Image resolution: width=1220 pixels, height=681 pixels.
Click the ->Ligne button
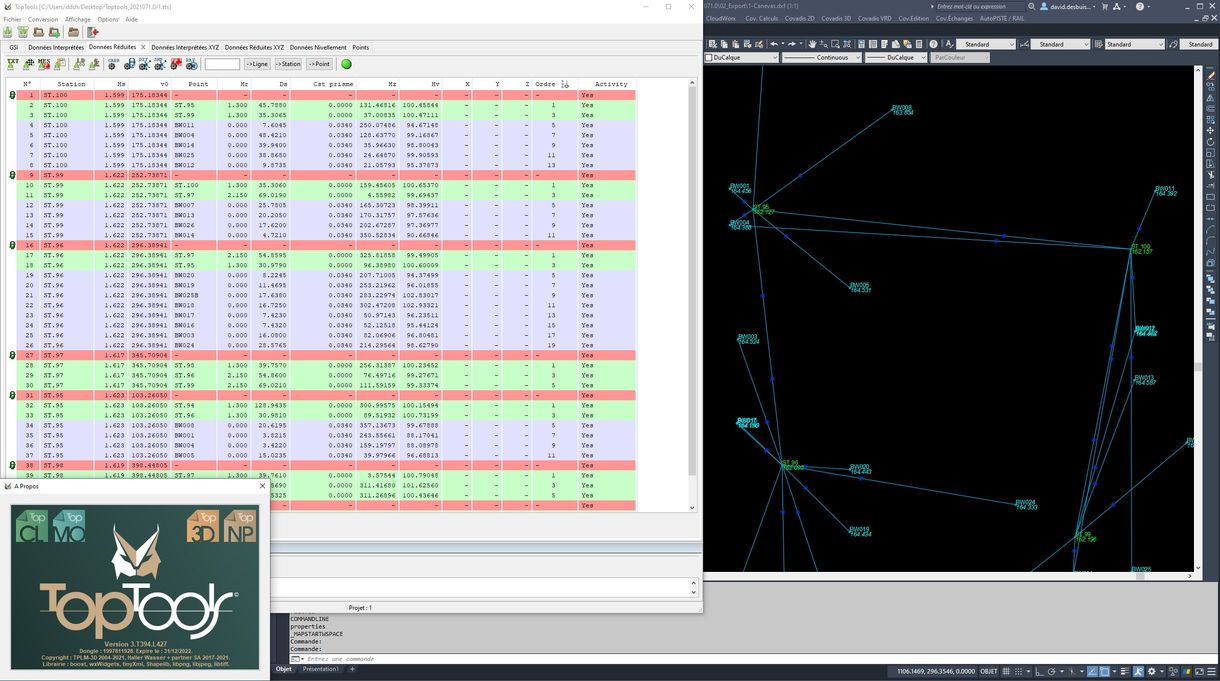pos(257,64)
